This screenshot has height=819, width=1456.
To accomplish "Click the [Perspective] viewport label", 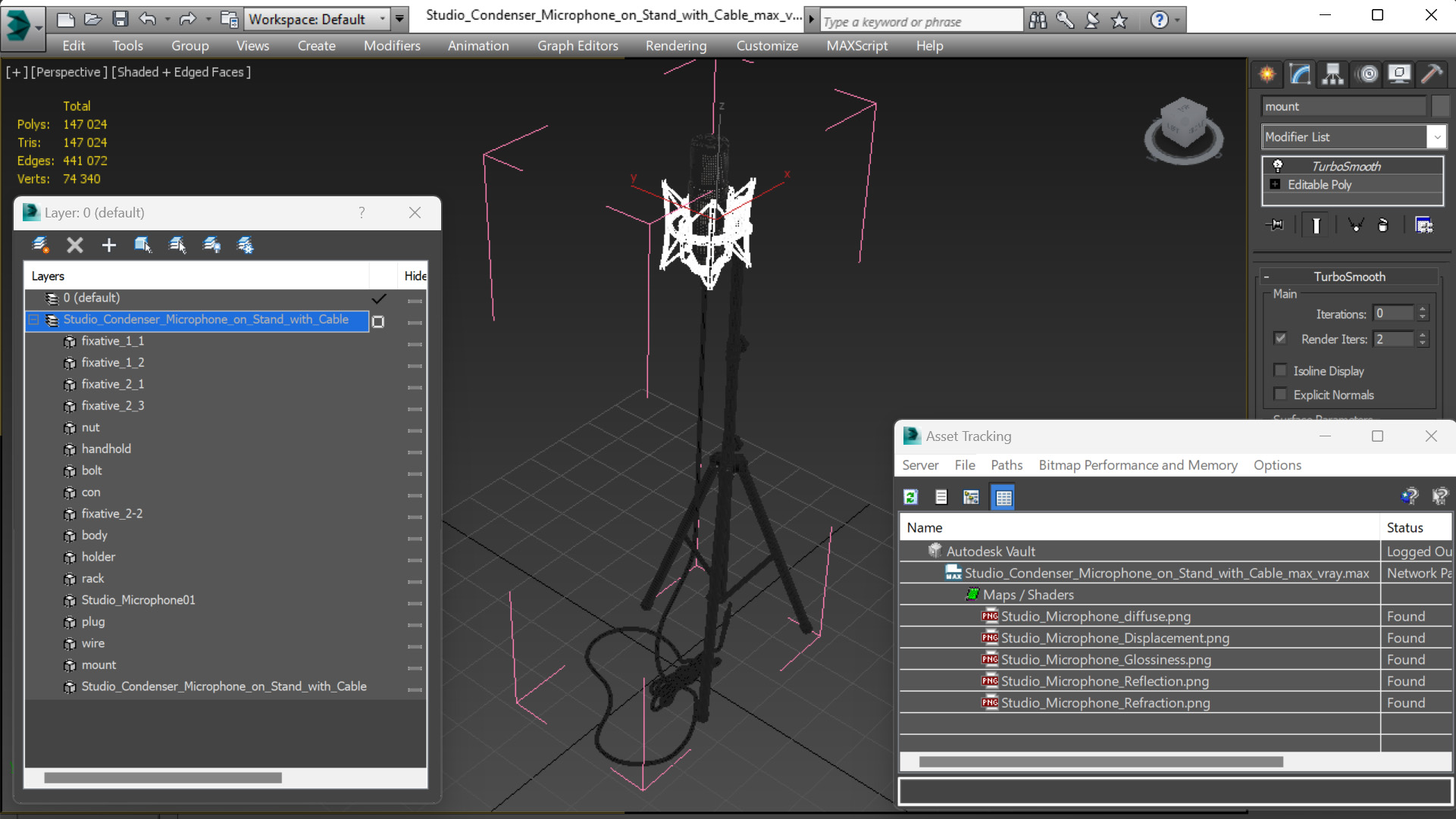I will point(68,72).
